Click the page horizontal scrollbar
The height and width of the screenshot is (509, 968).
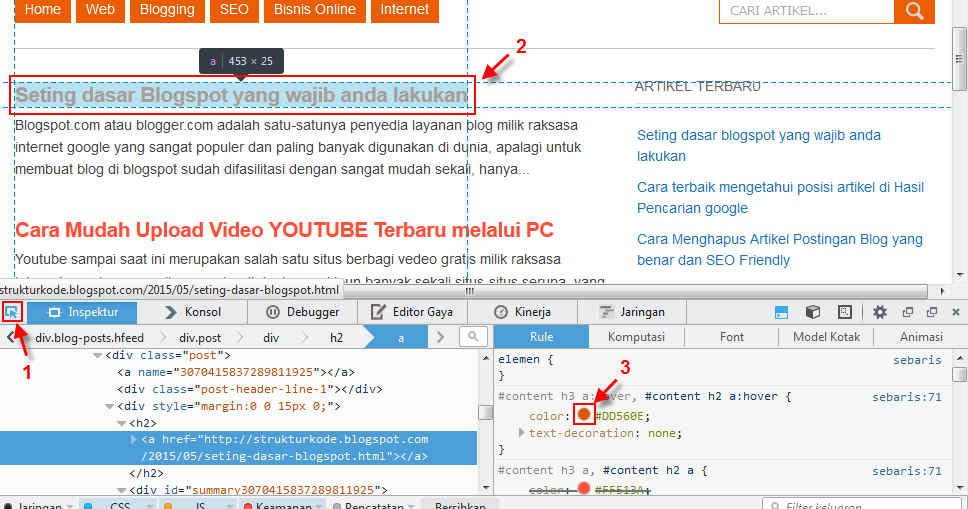click(469, 290)
